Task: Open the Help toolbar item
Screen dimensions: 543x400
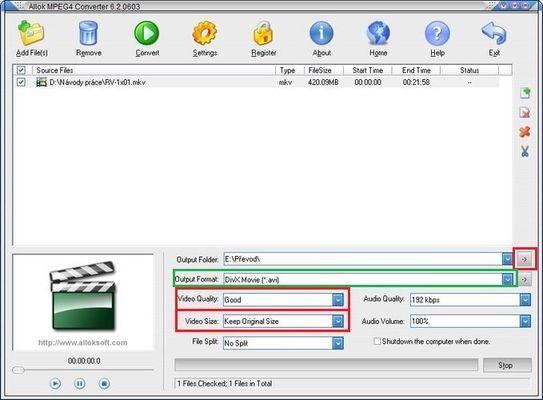Action: (x=437, y=38)
